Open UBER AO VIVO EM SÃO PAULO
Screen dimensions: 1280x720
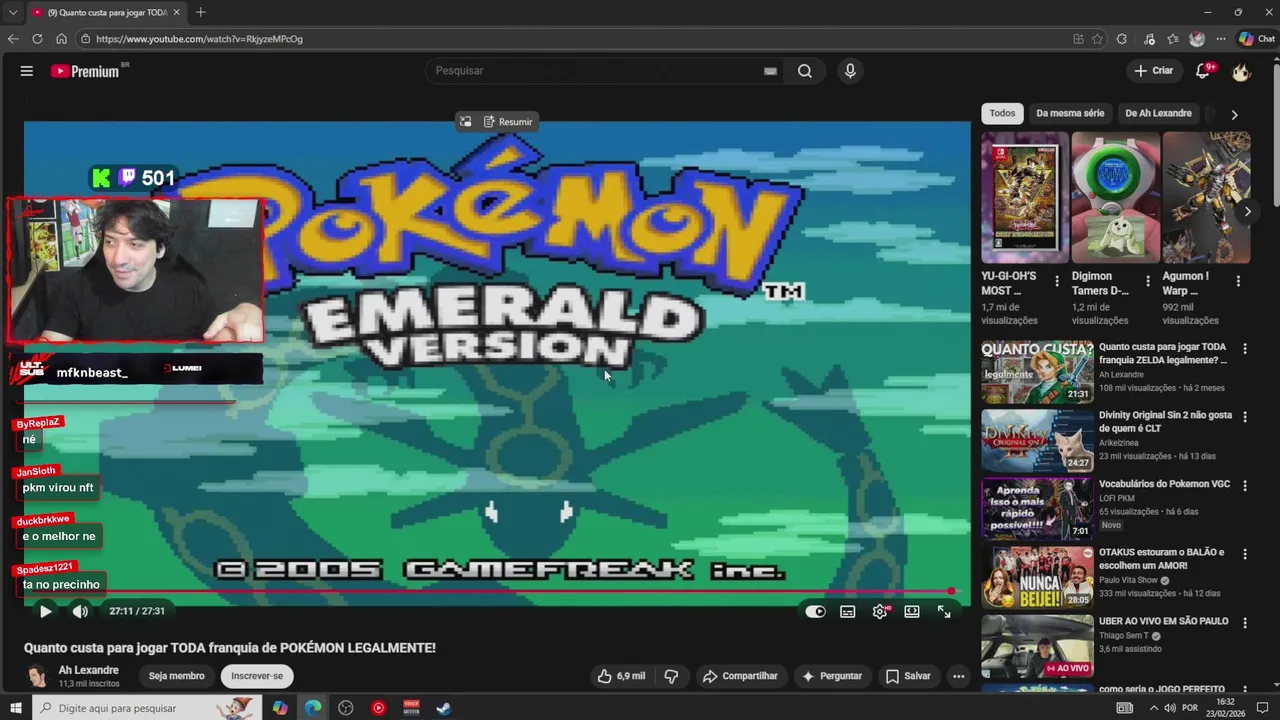[x=1163, y=621]
